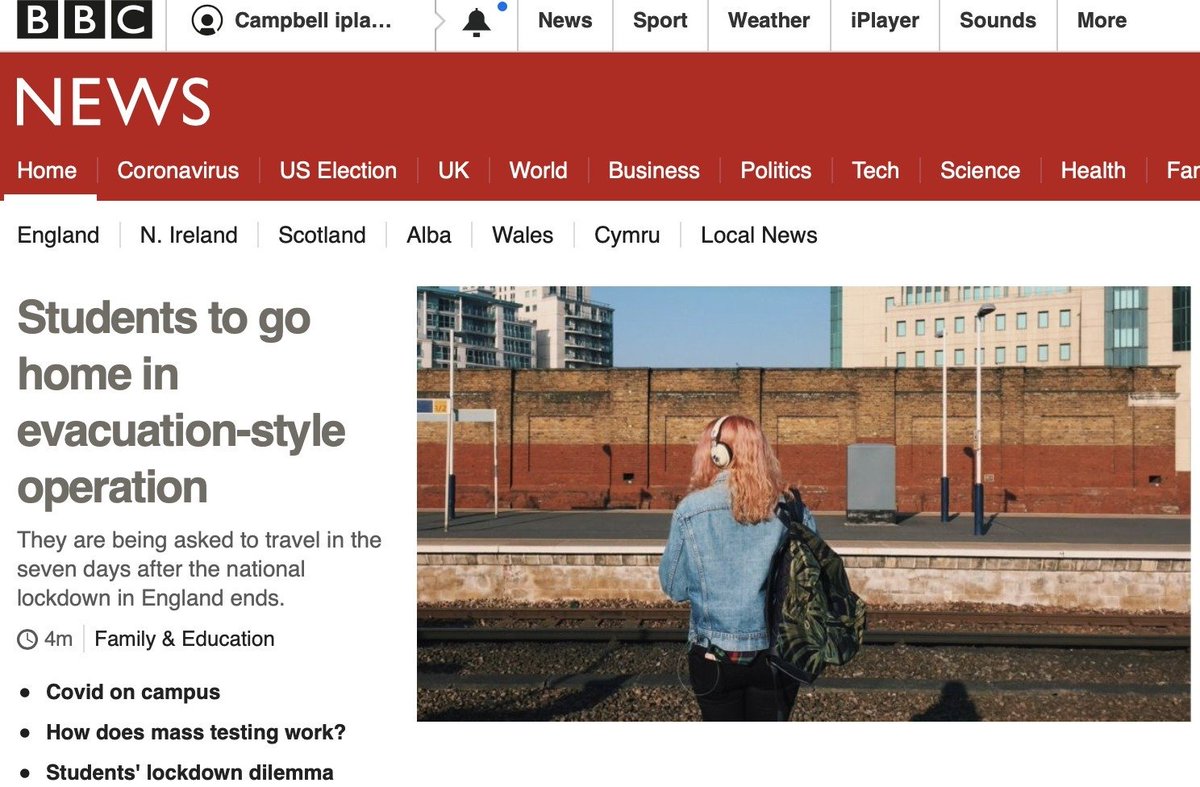Open the account profile icon
Viewport: 1200px width, 787px height.
click(x=207, y=21)
